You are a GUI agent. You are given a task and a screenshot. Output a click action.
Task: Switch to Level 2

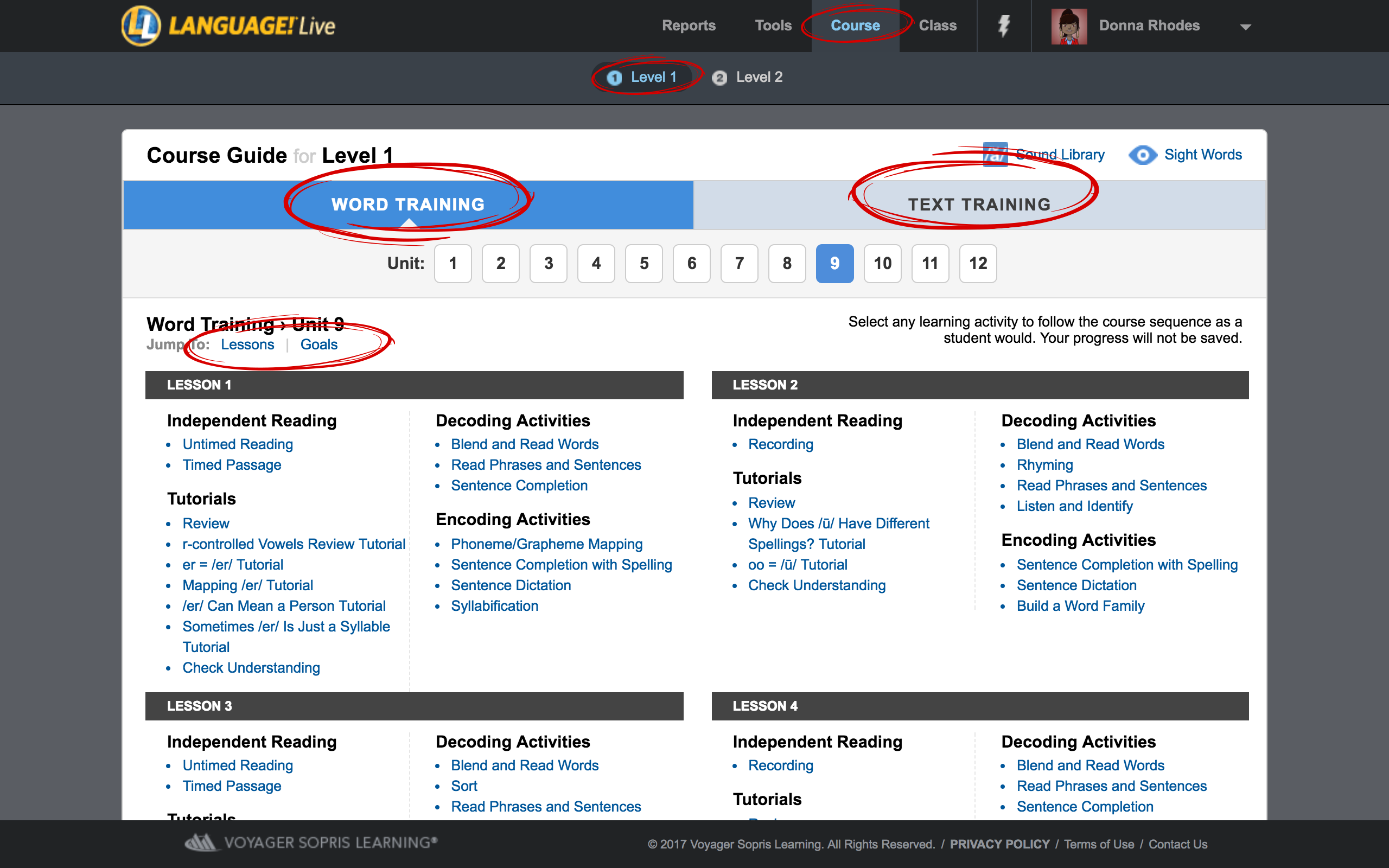point(747,77)
